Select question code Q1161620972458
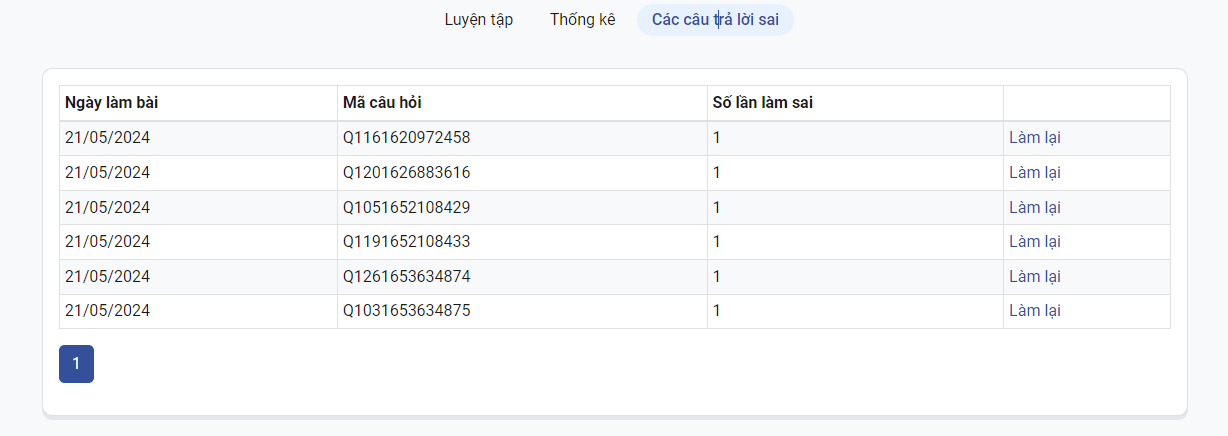The width and height of the screenshot is (1228, 436). click(x=406, y=138)
